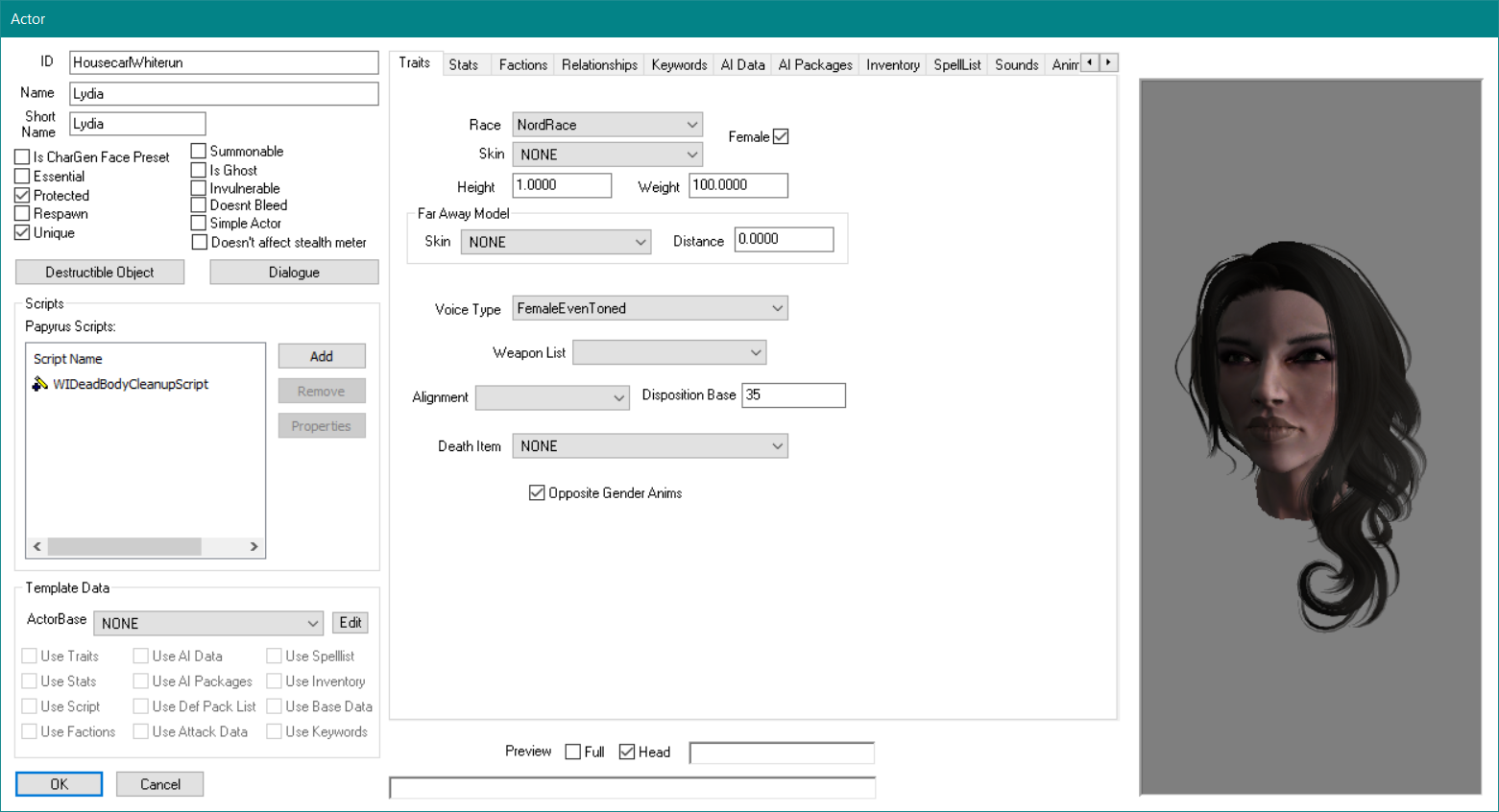The height and width of the screenshot is (812, 1499).
Task: Switch to the Factions tab
Action: [x=522, y=64]
